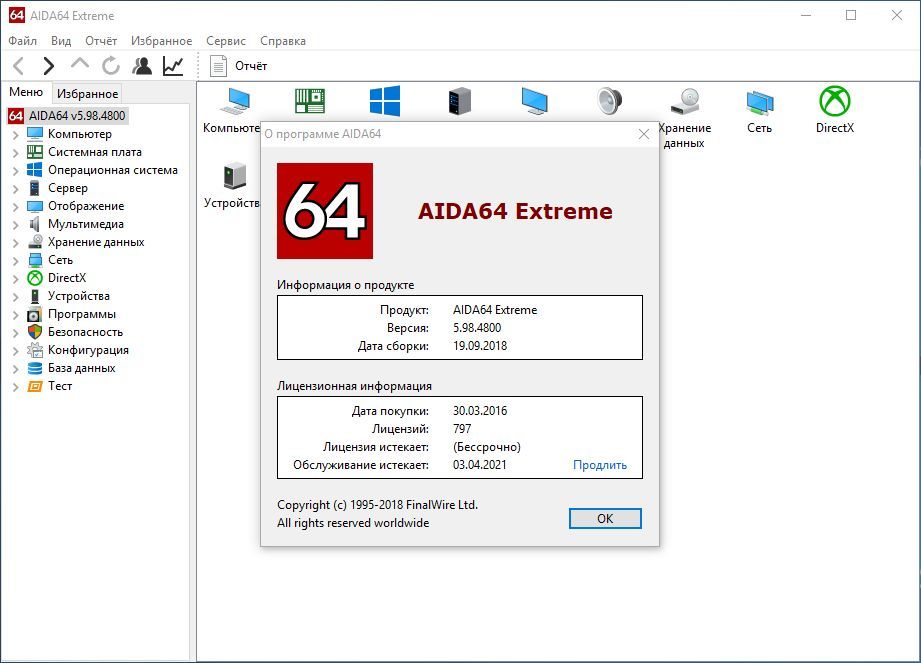Image resolution: width=921 pixels, height=663 pixels.
Task: Expand the Мультимедиа tree node
Action: coord(16,225)
